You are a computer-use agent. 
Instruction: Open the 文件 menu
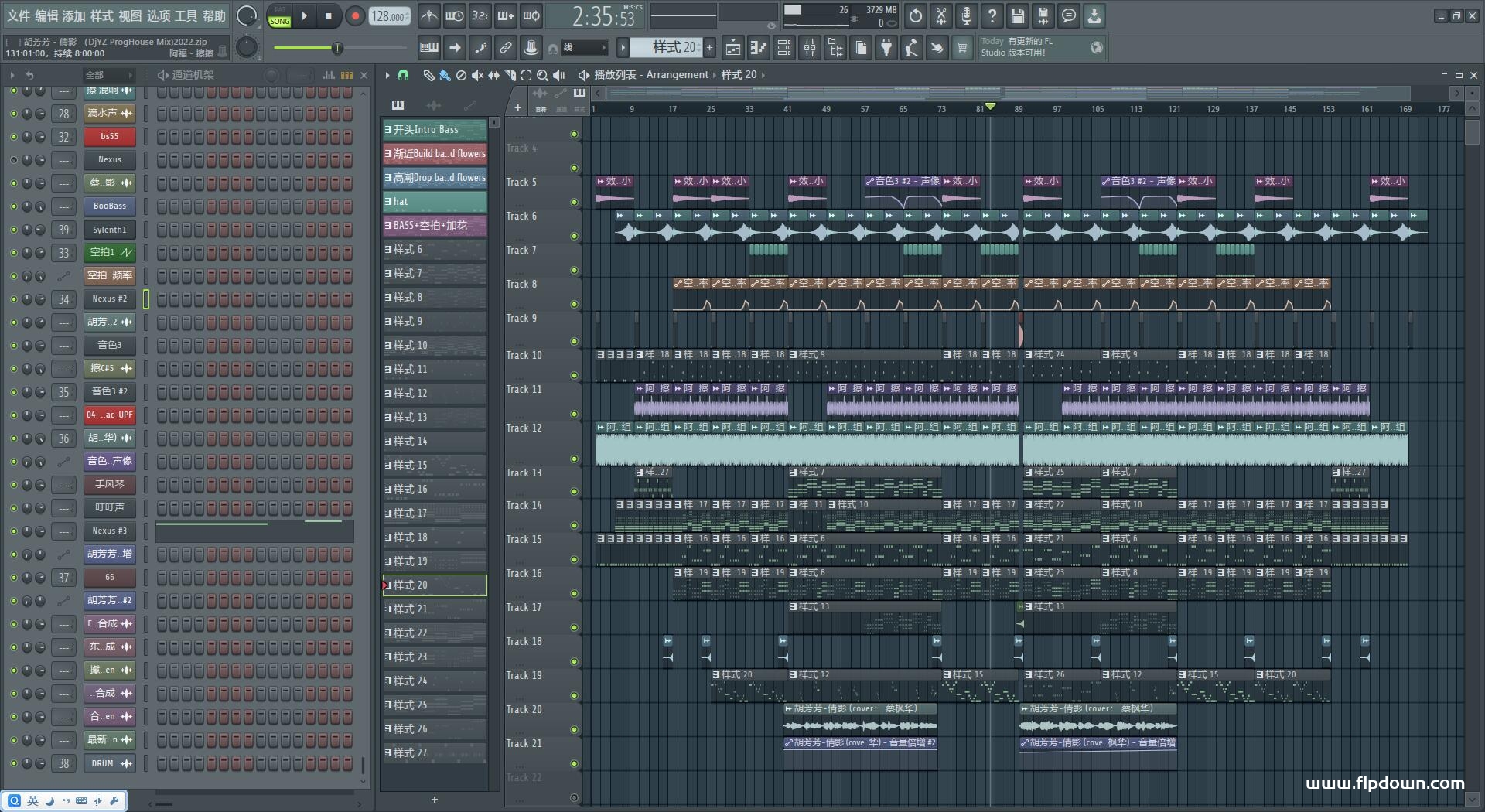pyautogui.click(x=19, y=15)
